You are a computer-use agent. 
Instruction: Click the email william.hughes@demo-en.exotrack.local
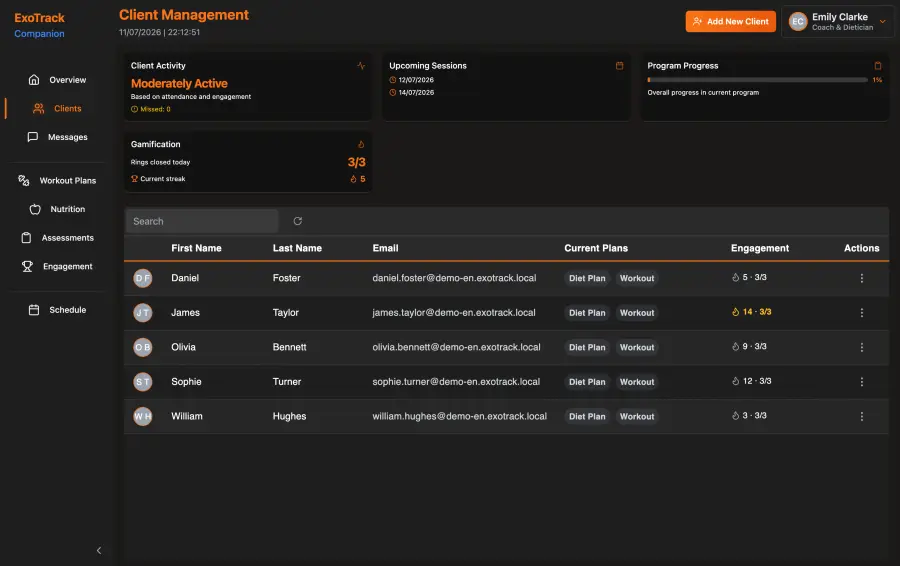pyautogui.click(x=460, y=416)
